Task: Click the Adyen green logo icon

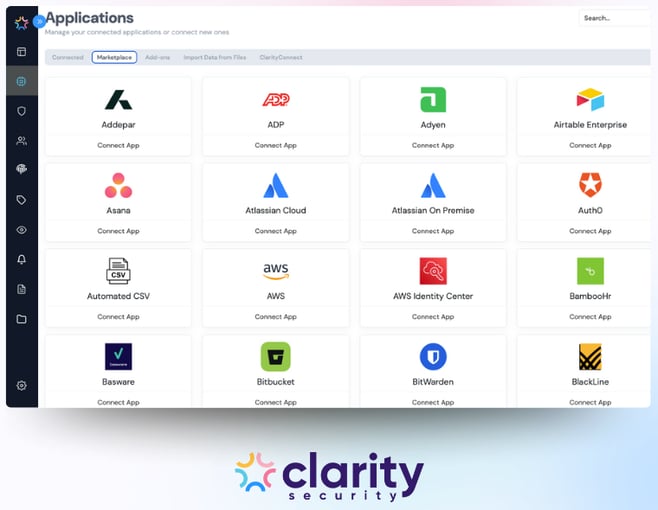Action: [x=433, y=99]
